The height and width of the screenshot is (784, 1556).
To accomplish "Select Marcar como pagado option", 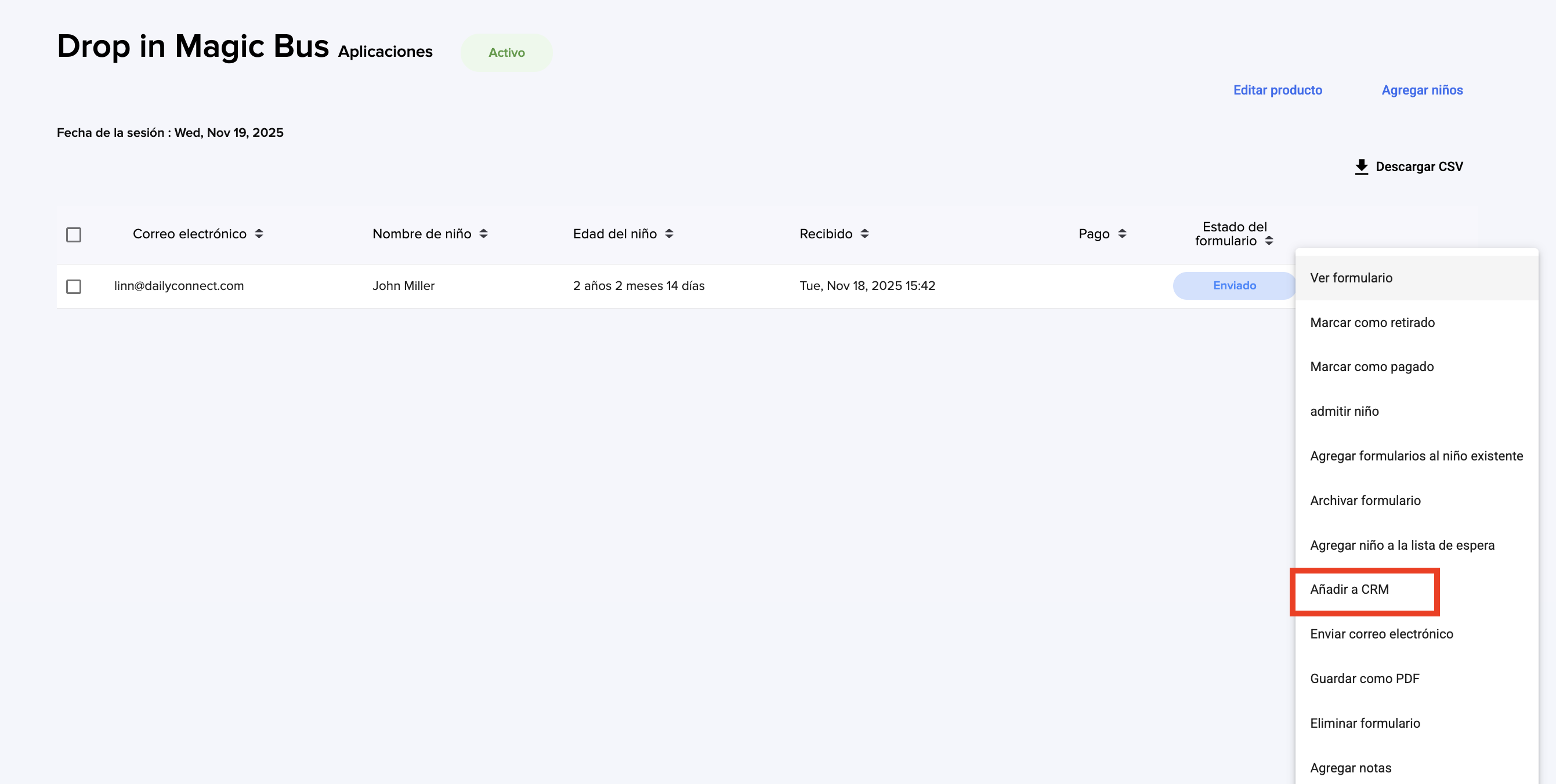I will pyautogui.click(x=1371, y=366).
